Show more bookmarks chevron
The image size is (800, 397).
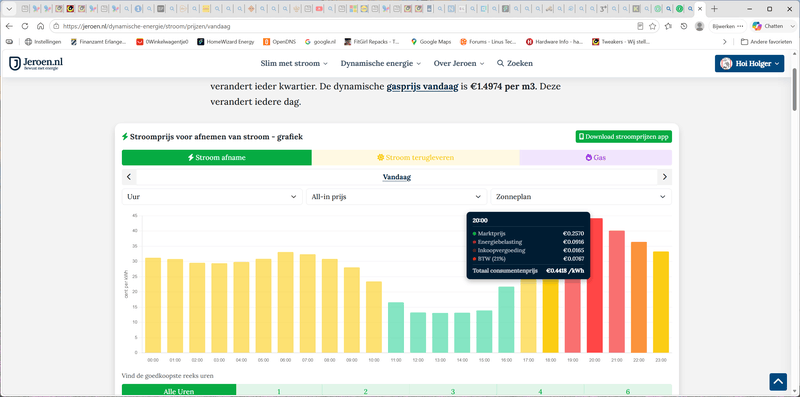pos(724,42)
